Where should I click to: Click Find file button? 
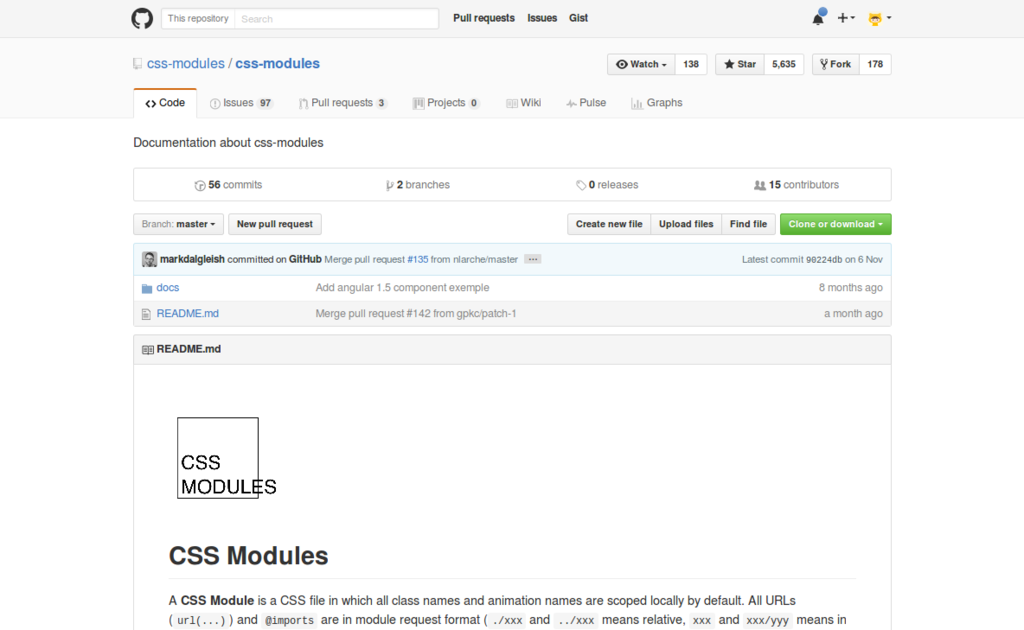point(748,224)
